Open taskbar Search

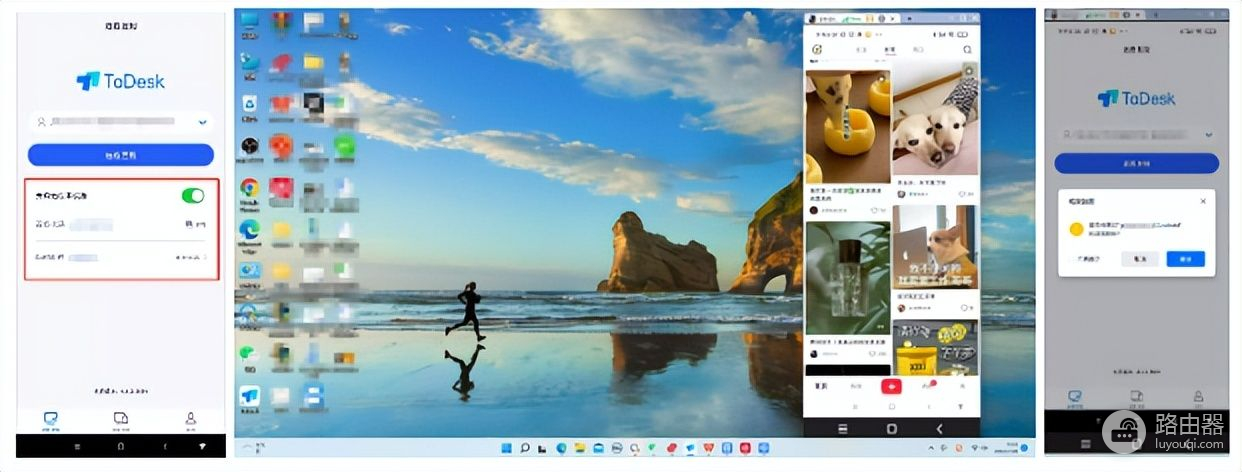(524, 447)
